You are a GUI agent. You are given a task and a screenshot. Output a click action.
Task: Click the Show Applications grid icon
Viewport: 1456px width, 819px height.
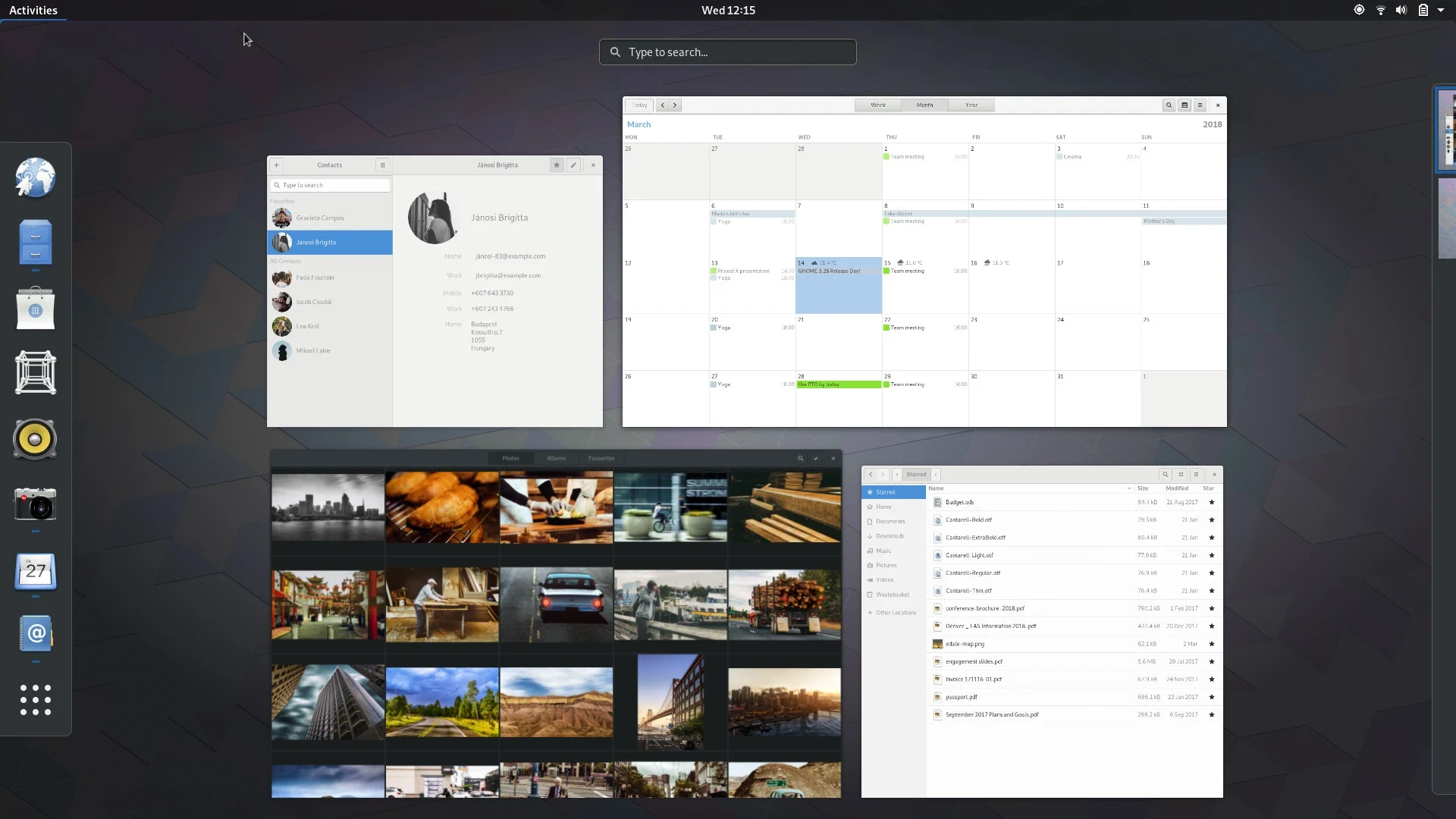pyautogui.click(x=35, y=700)
